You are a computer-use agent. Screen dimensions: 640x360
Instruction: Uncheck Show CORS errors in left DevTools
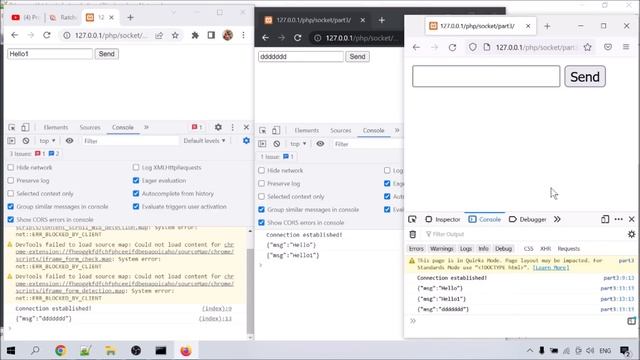coord(11,220)
